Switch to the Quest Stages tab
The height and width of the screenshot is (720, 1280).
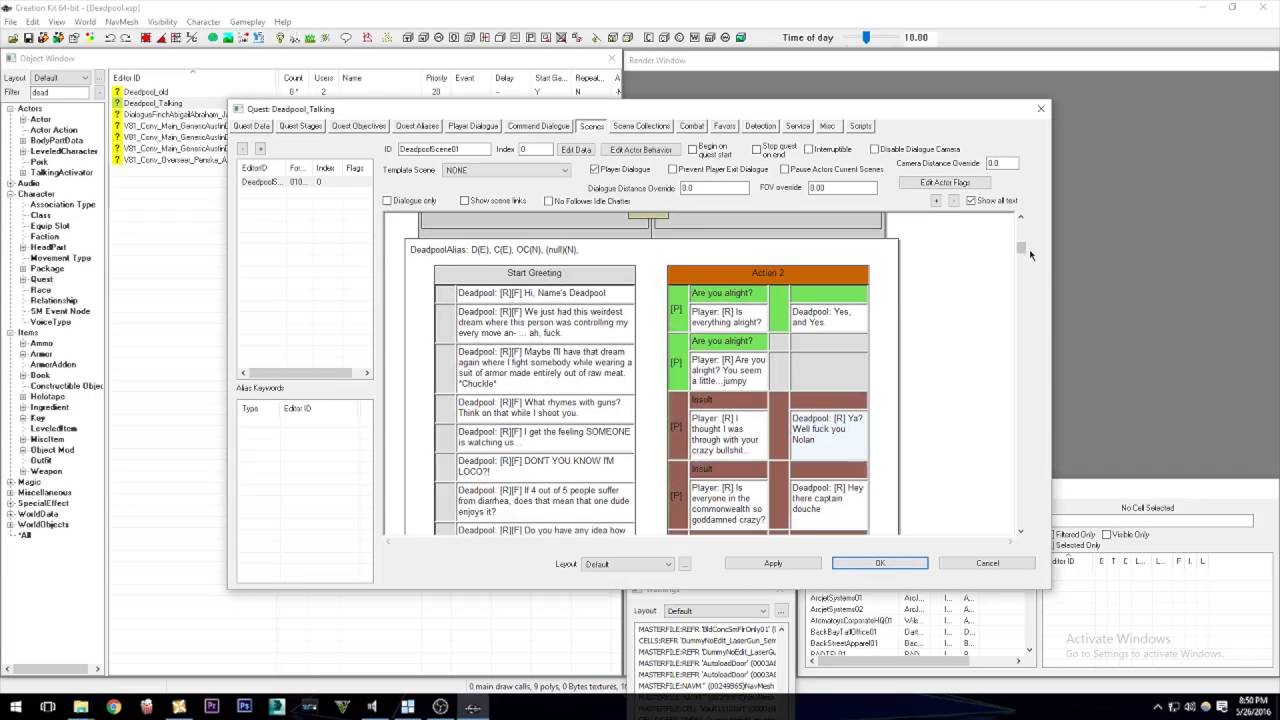300,126
